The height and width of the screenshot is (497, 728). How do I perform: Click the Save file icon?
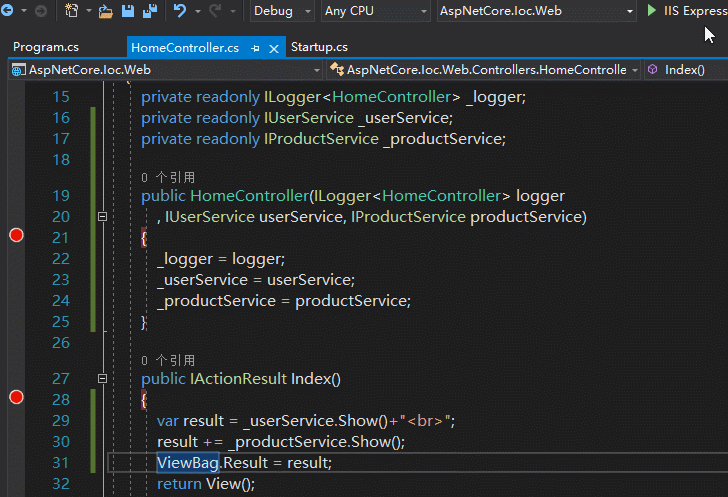[128, 11]
